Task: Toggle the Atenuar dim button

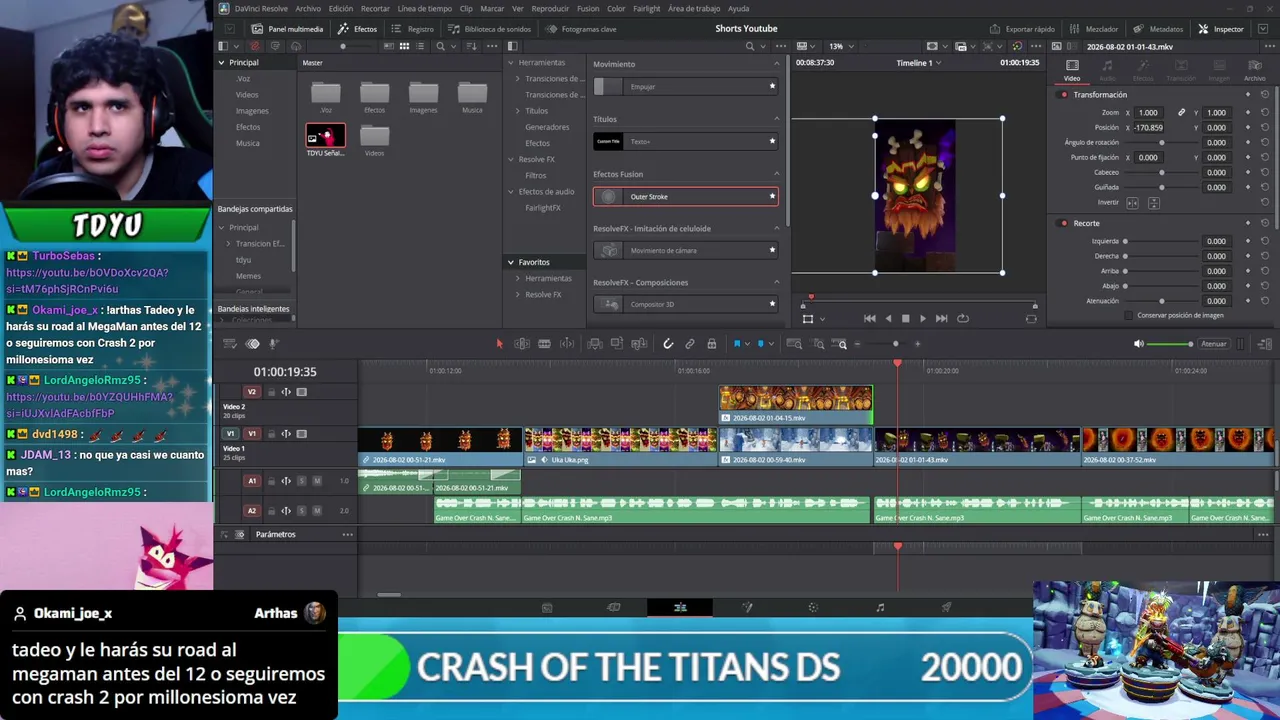Action: (x=1214, y=344)
